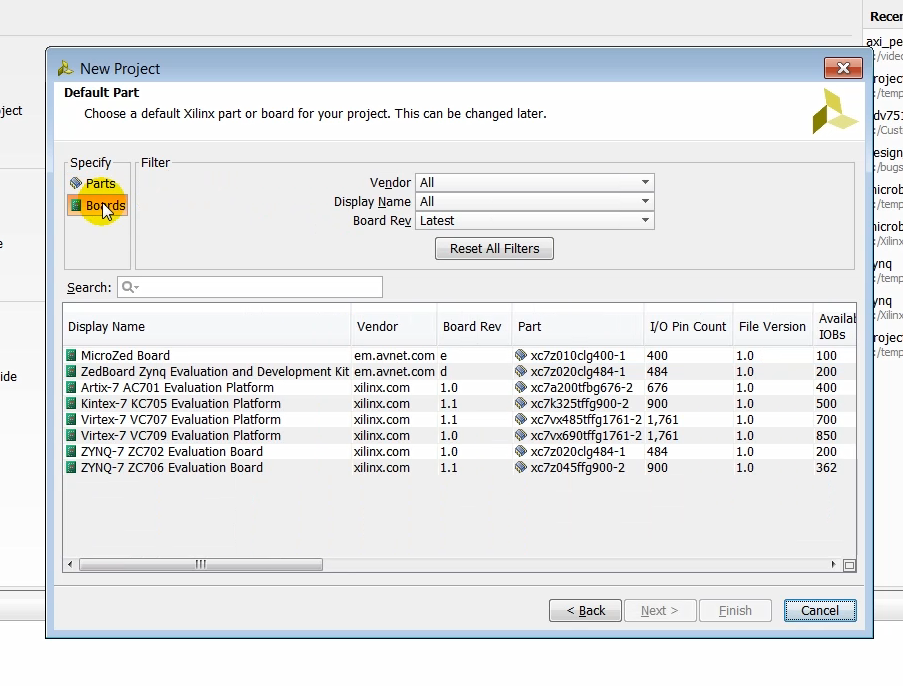903x686 pixels.
Task: Click the xc7vx690tffg1761-2 part chip icon
Action: 521,436
